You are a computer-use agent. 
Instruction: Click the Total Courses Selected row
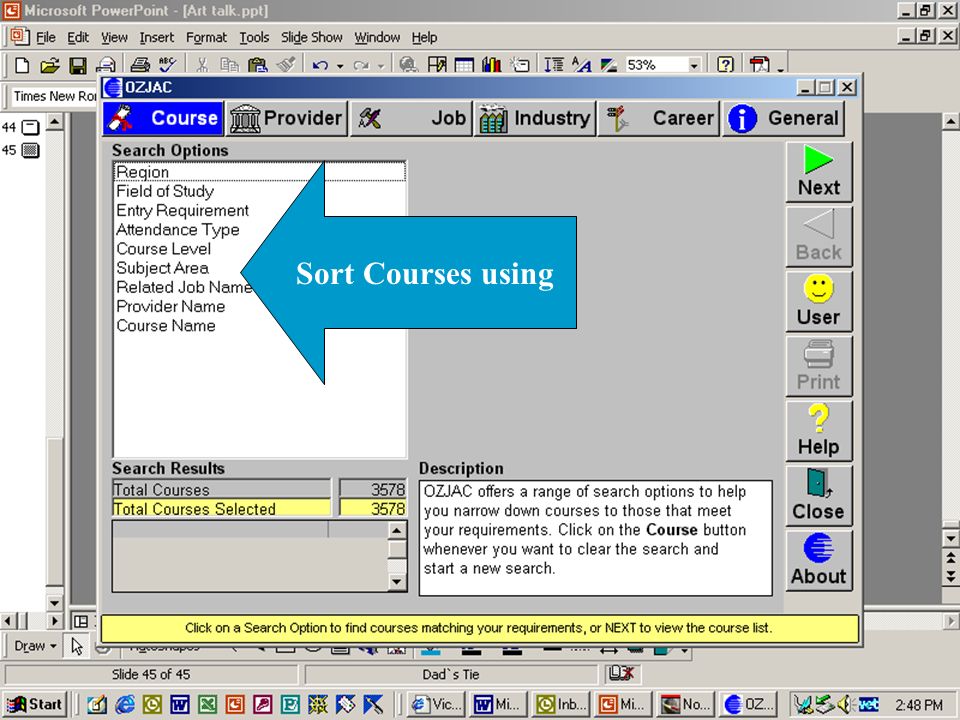[259, 508]
